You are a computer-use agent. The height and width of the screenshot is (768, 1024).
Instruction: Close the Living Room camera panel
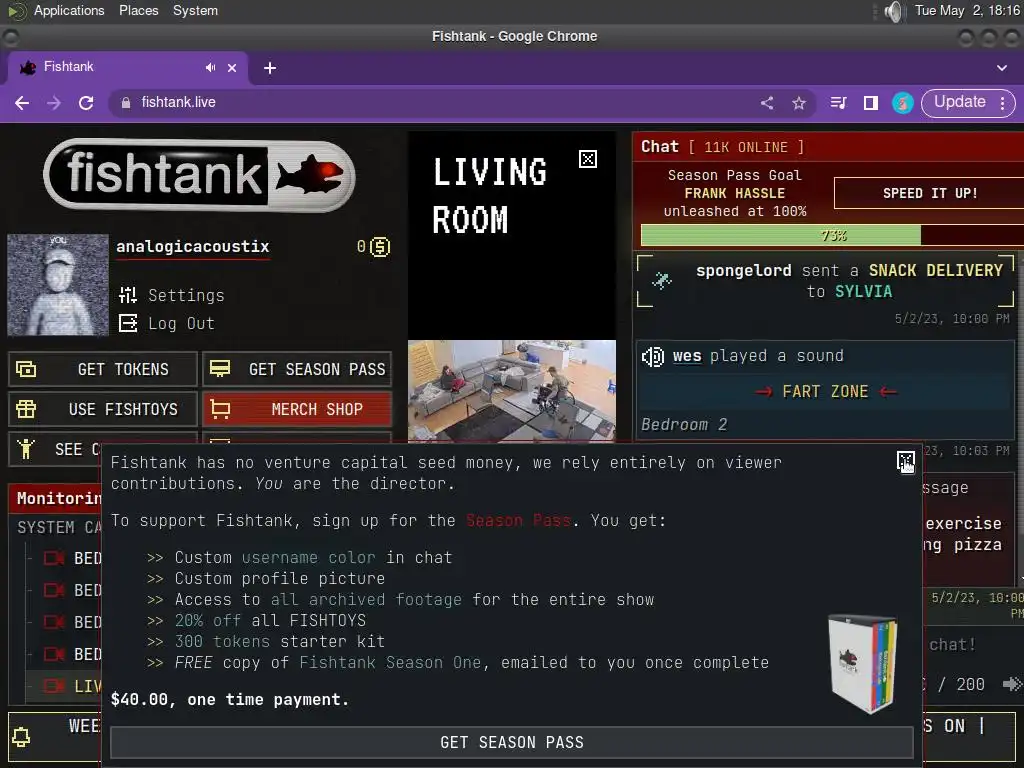coord(588,159)
